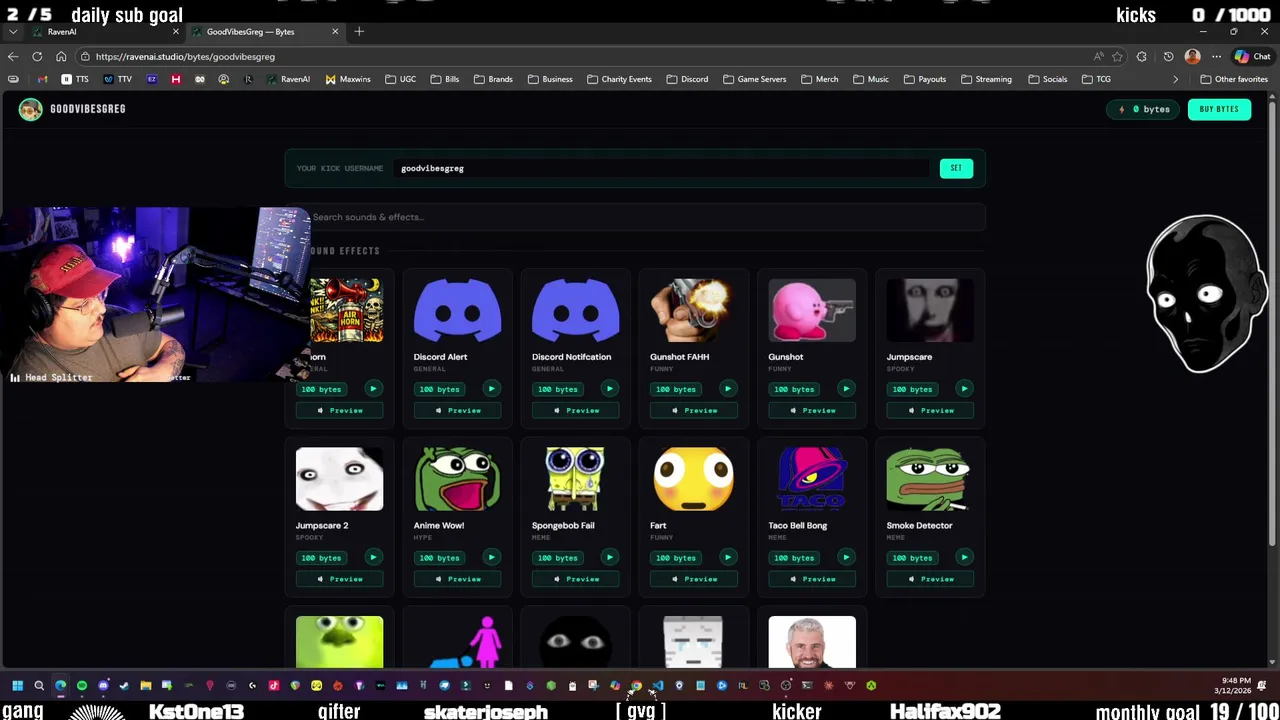Open the tab search dropdown arrow
The image size is (1280, 720).
click(13, 32)
